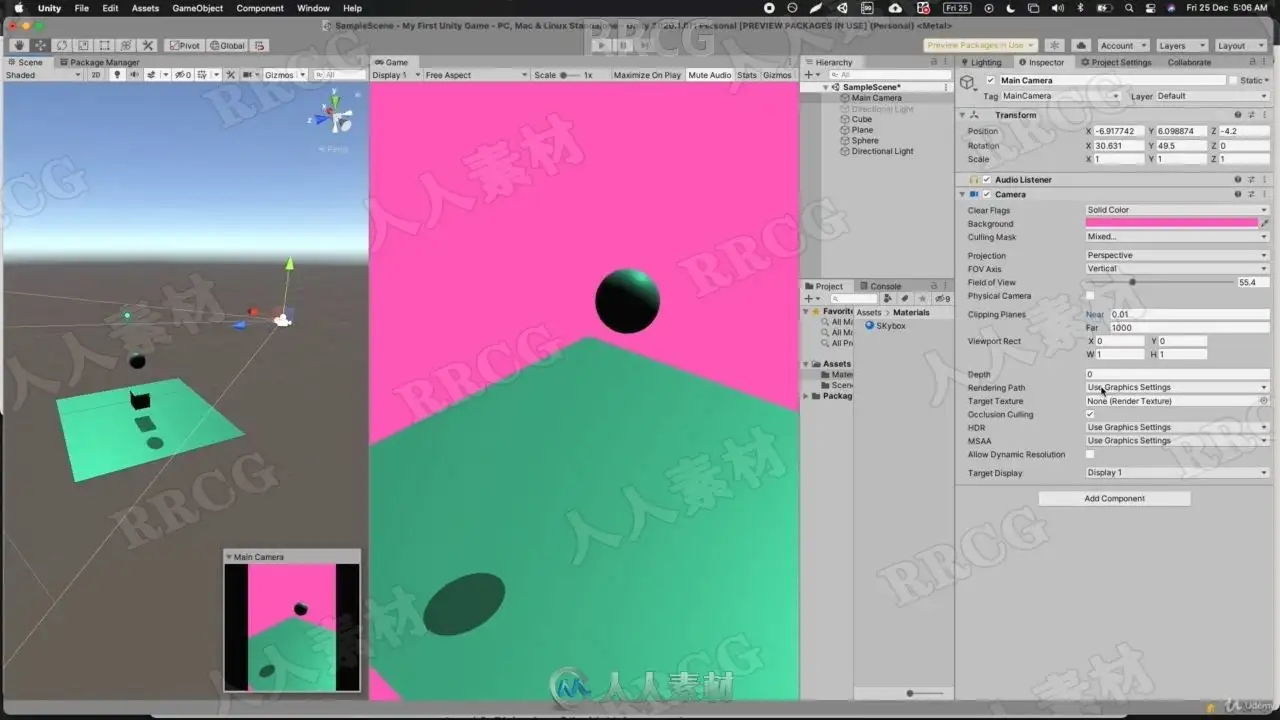Screen dimensions: 1280x720
Task: Open FOV Axis dropdown
Action: tap(1178, 269)
